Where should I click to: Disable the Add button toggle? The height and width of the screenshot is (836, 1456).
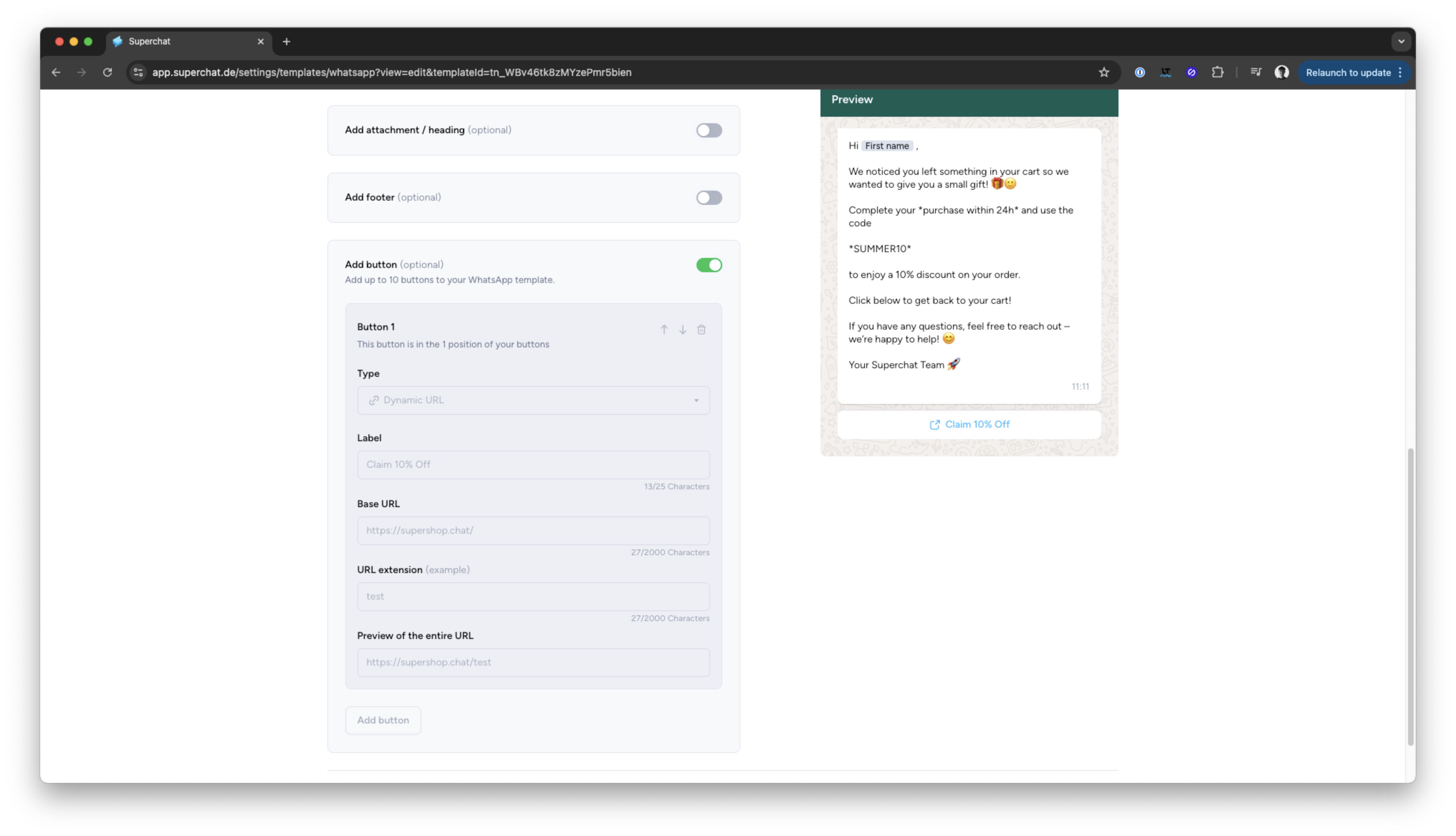[709, 265]
